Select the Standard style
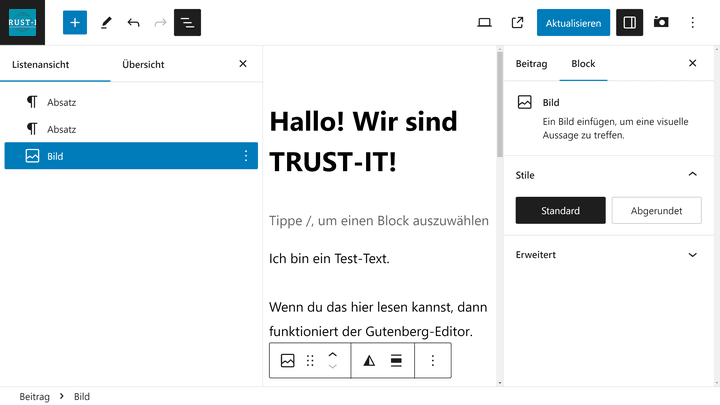 tap(561, 210)
